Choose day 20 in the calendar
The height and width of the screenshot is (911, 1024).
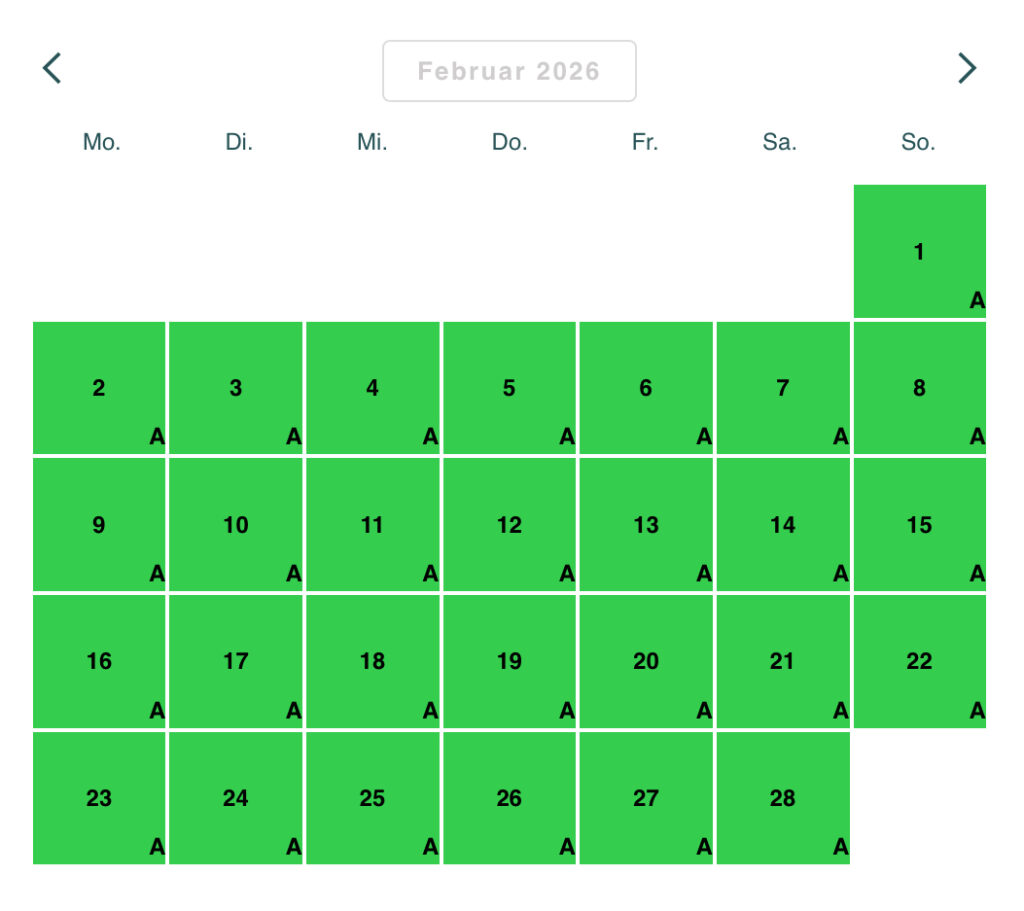(x=646, y=661)
